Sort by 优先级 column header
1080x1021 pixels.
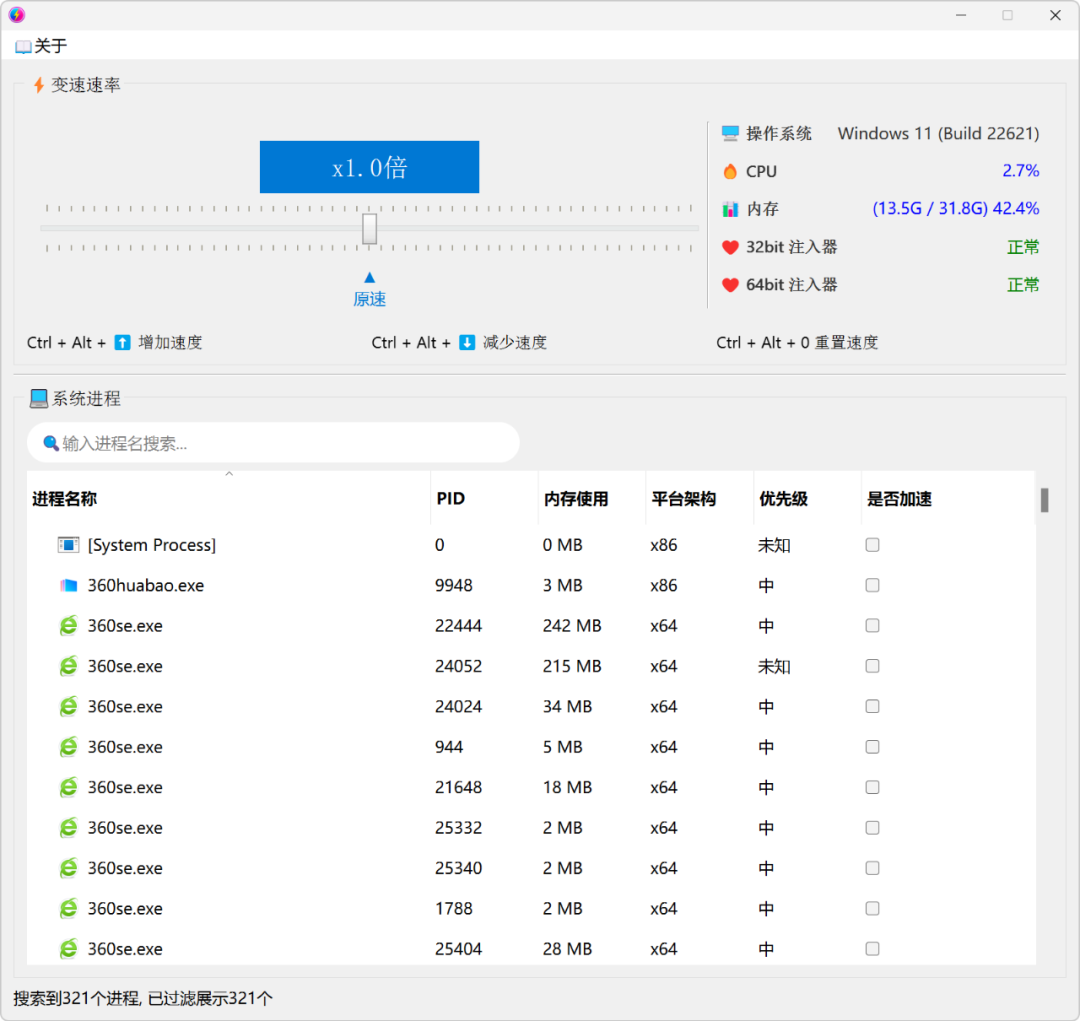[807, 499]
